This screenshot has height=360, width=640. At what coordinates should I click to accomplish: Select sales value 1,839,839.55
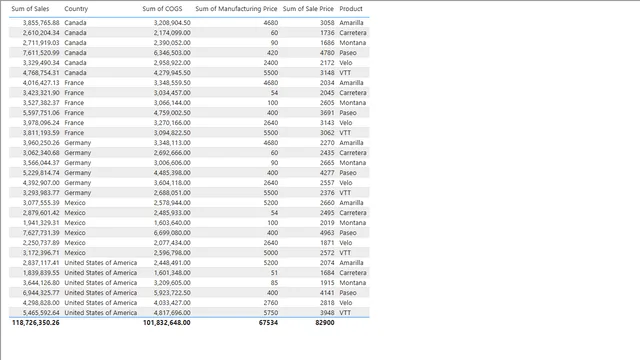[41, 273]
